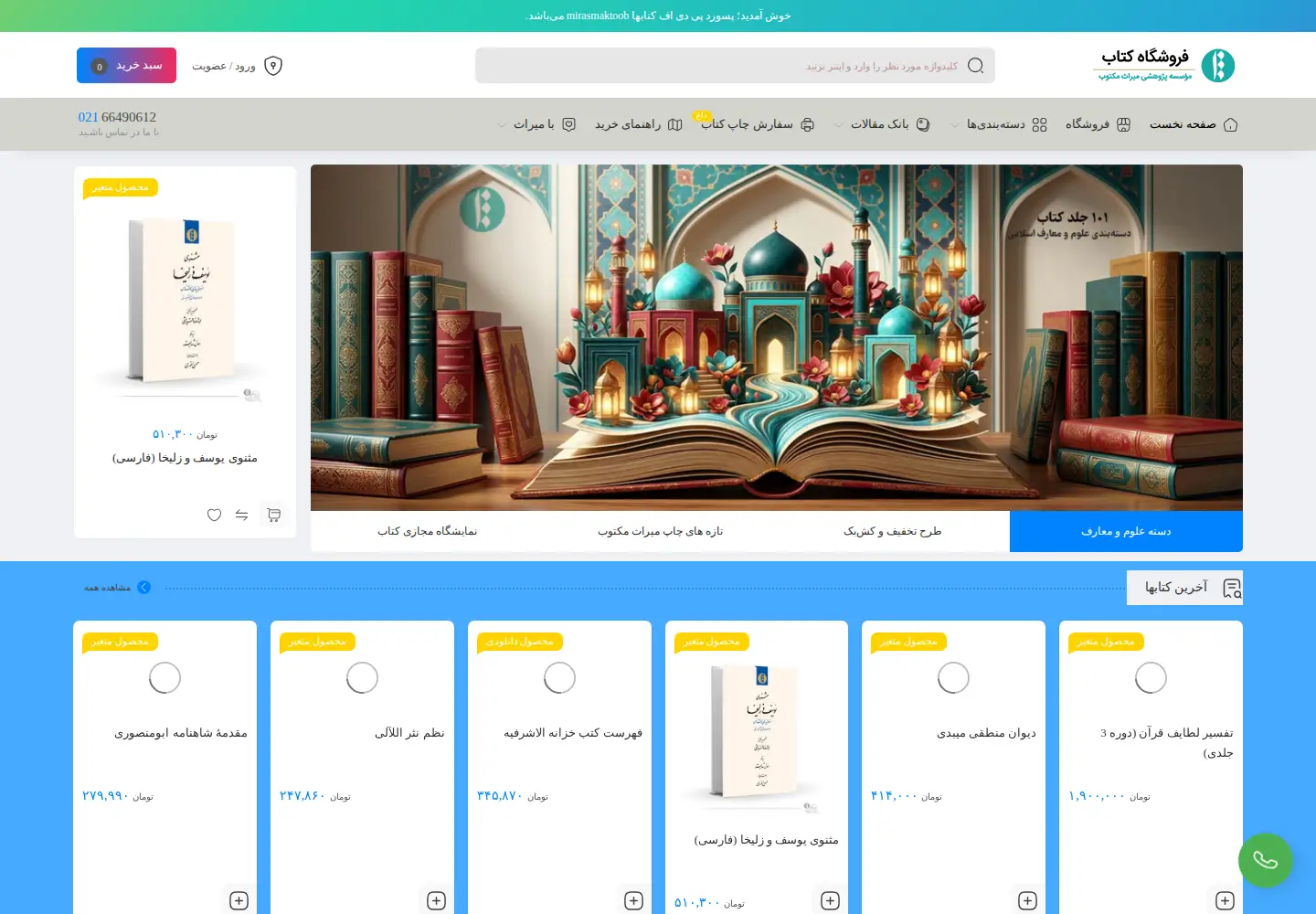Click book cover in the مثنوی یوسف grid card

pyautogui.click(x=757, y=737)
